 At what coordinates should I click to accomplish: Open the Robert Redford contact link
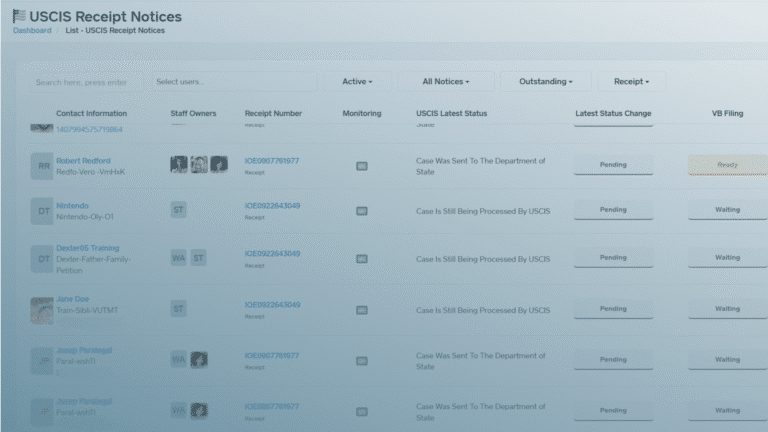click(83, 160)
